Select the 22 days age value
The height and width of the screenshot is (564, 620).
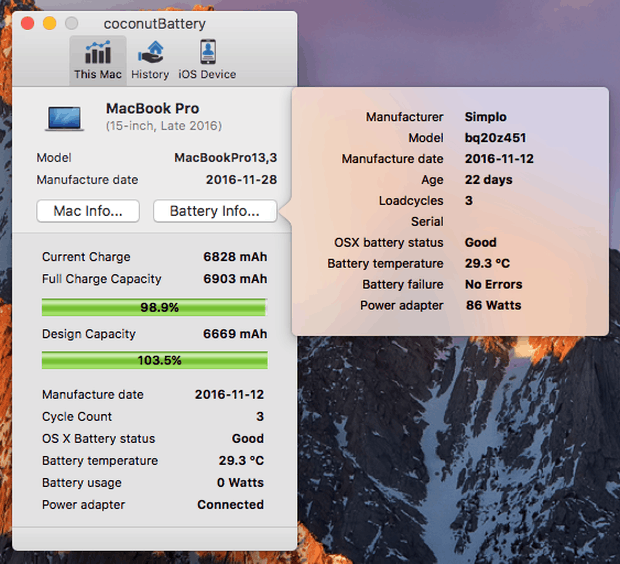489,180
